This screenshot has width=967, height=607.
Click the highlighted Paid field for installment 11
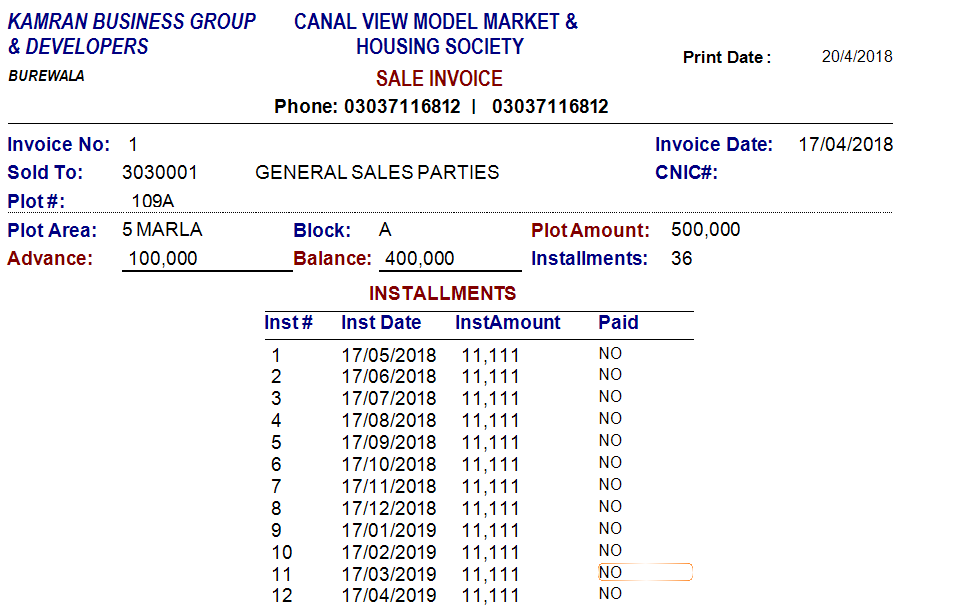click(x=645, y=572)
